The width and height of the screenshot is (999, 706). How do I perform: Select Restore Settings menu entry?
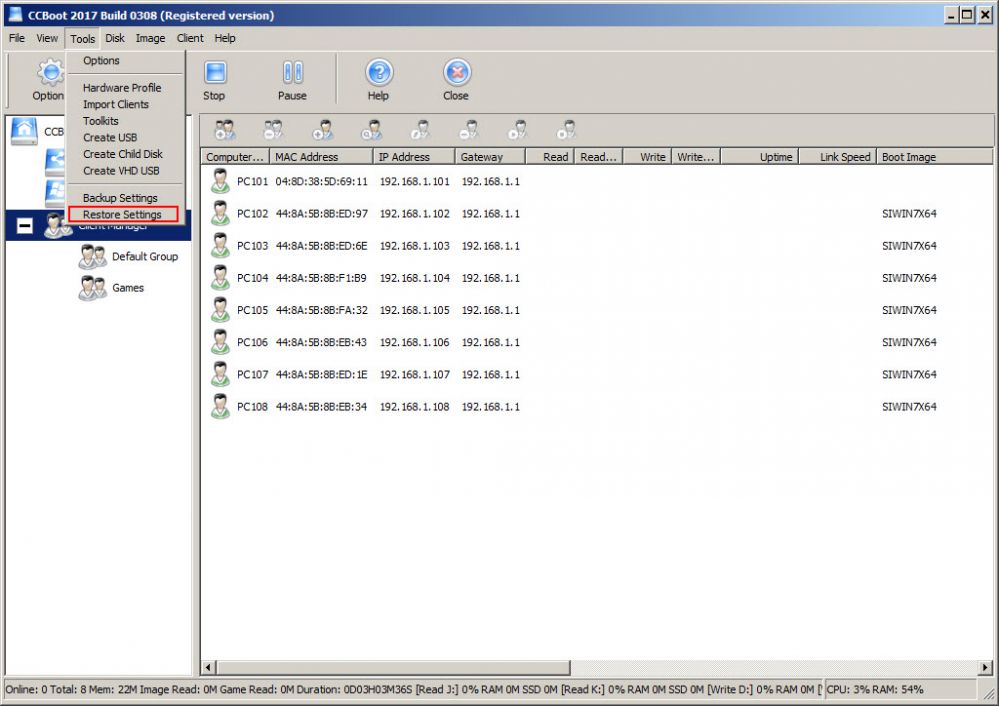(122, 215)
